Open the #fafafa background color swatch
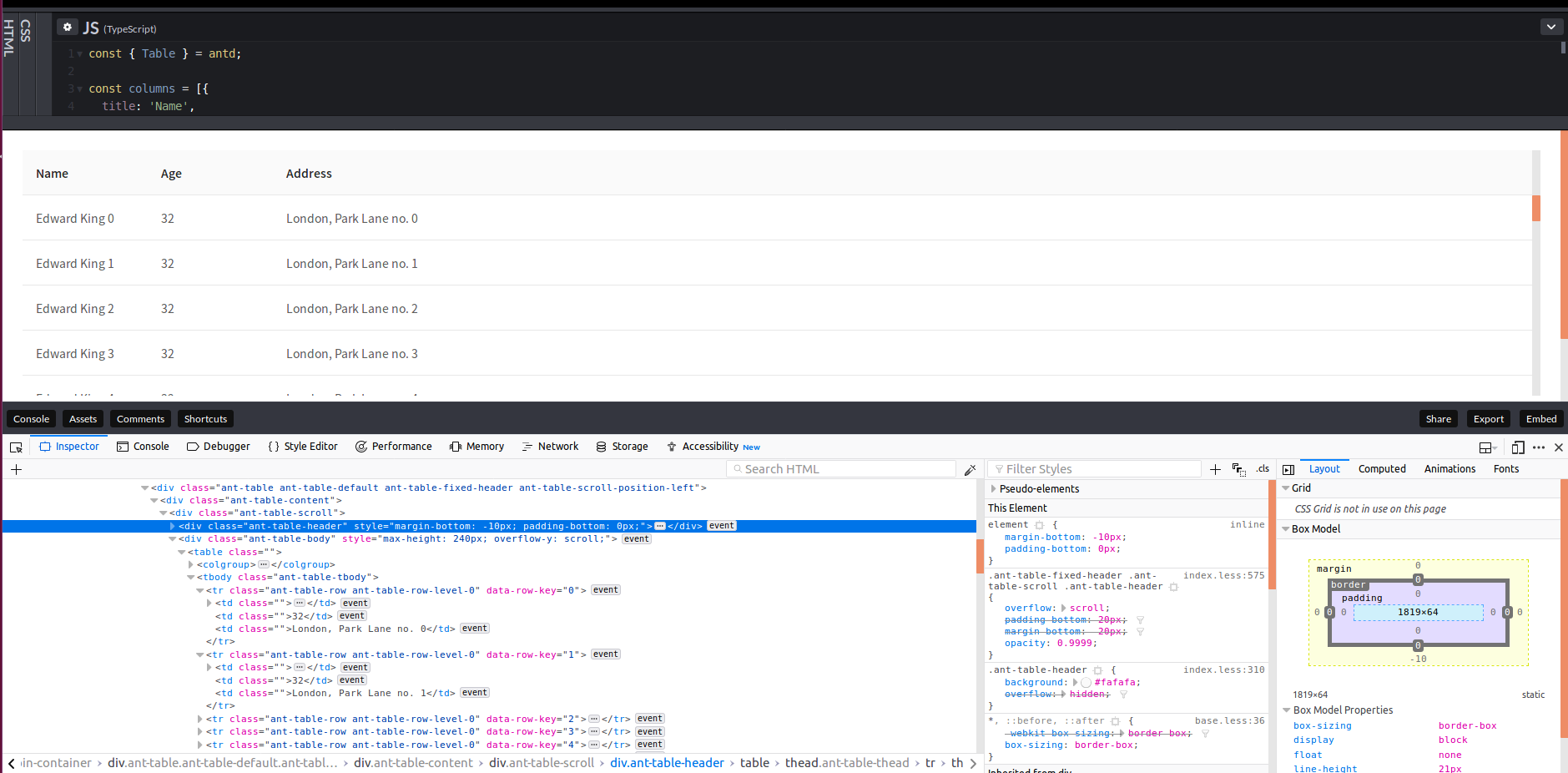Screen dimensions: 1568x773 (1086, 683)
